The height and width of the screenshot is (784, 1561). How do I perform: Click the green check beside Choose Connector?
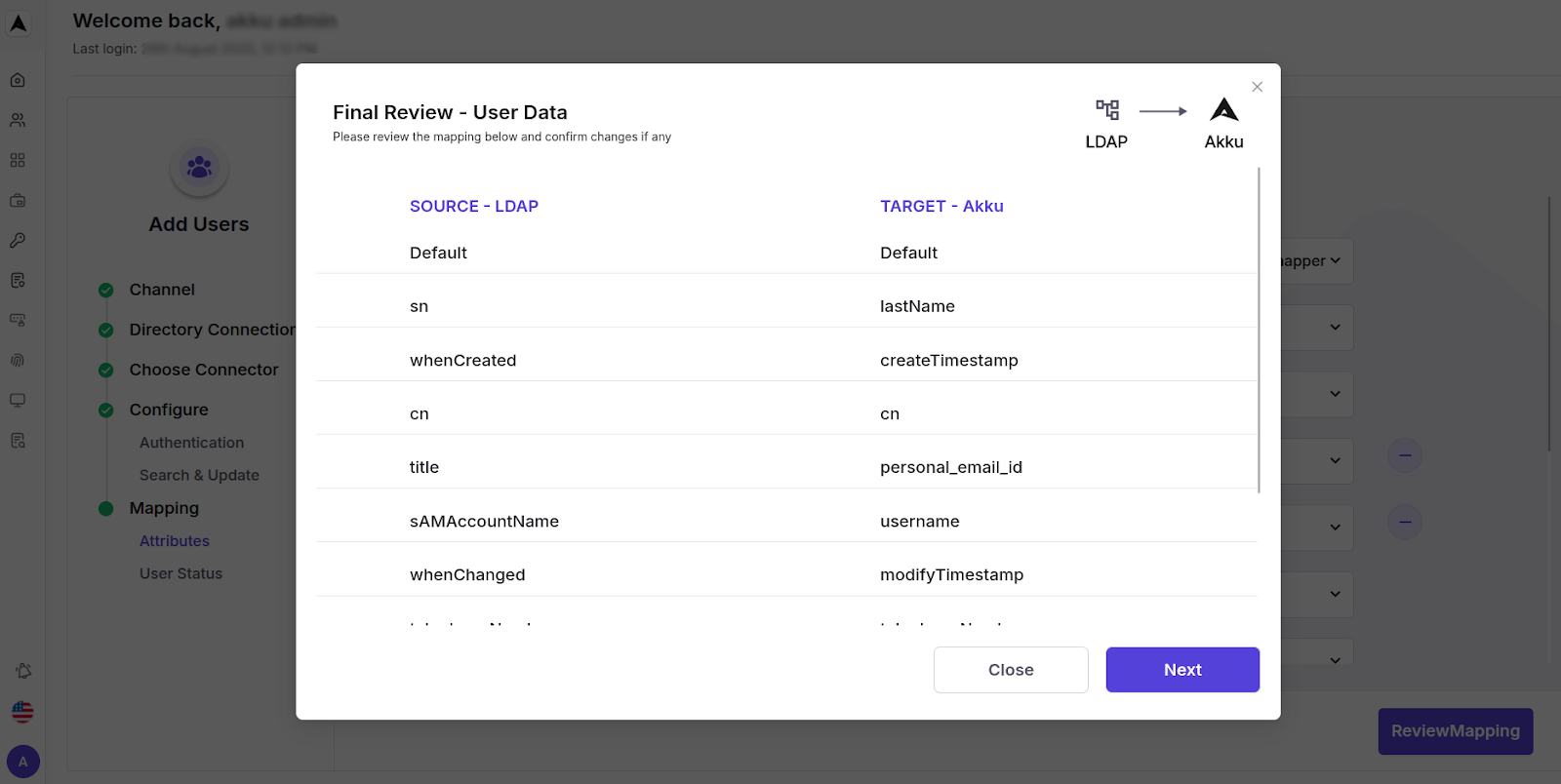[x=106, y=370]
